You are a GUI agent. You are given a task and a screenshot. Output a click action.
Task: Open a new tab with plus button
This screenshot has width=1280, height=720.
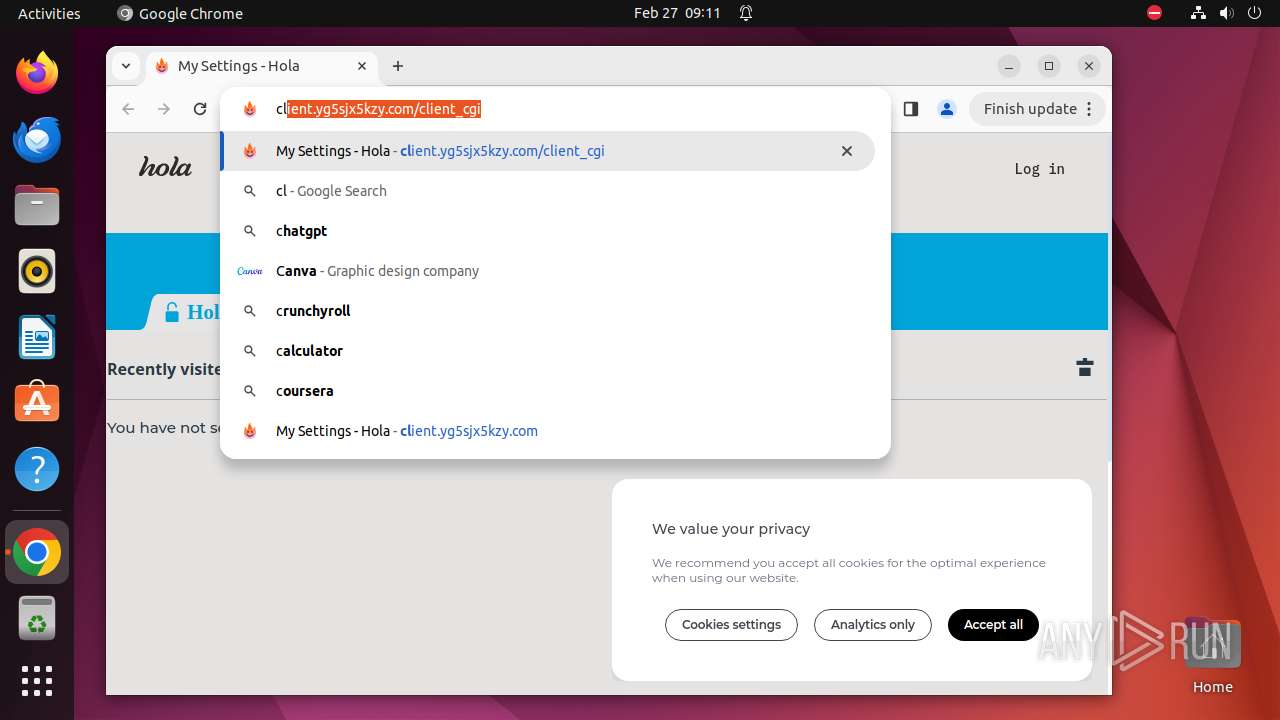point(398,66)
